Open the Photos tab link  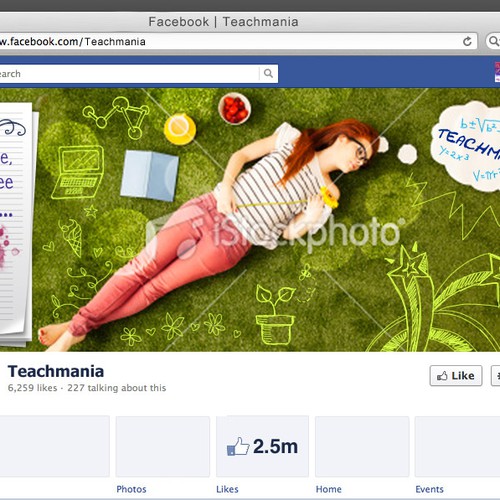(131, 489)
